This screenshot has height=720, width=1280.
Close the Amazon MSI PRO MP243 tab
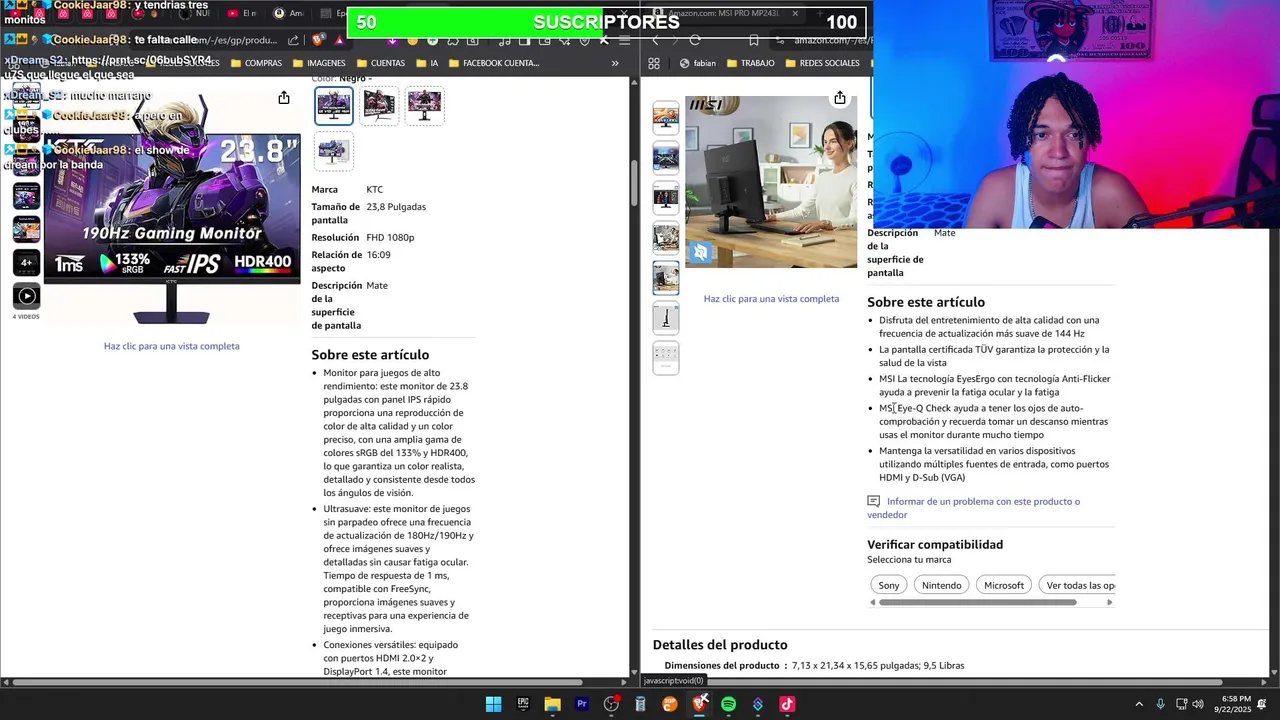(795, 13)
